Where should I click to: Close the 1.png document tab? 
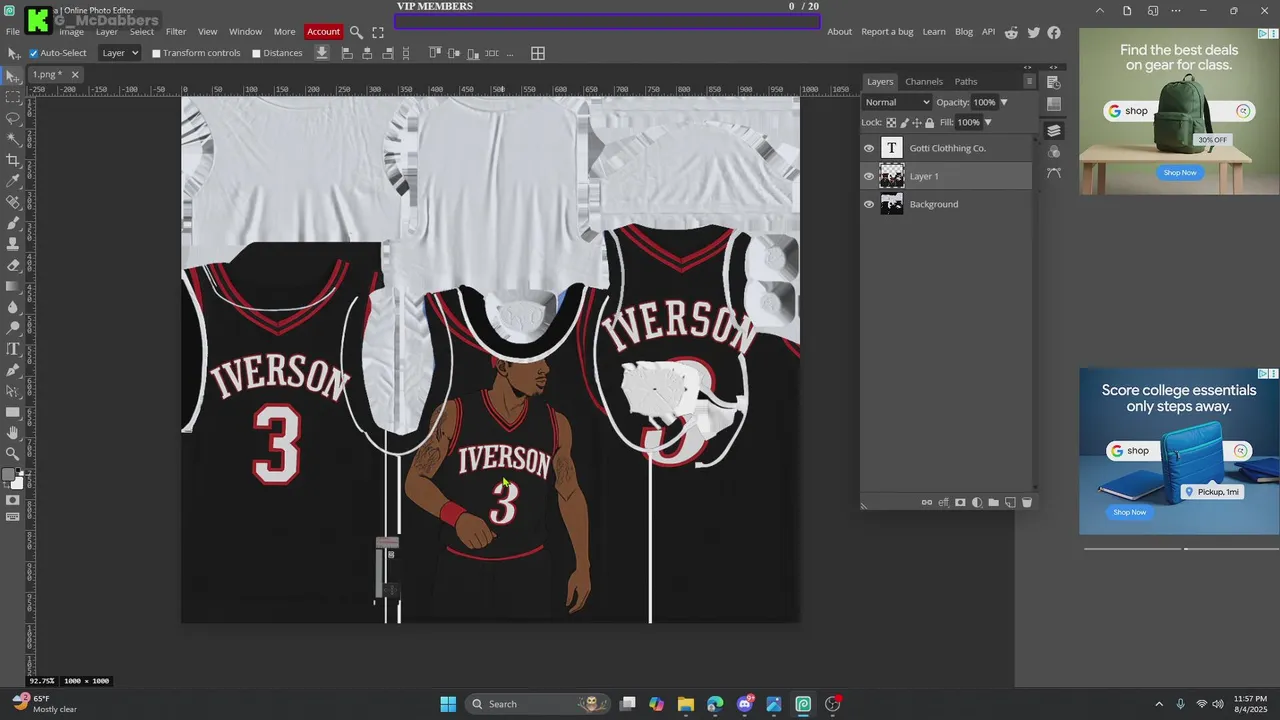[76, 74]
